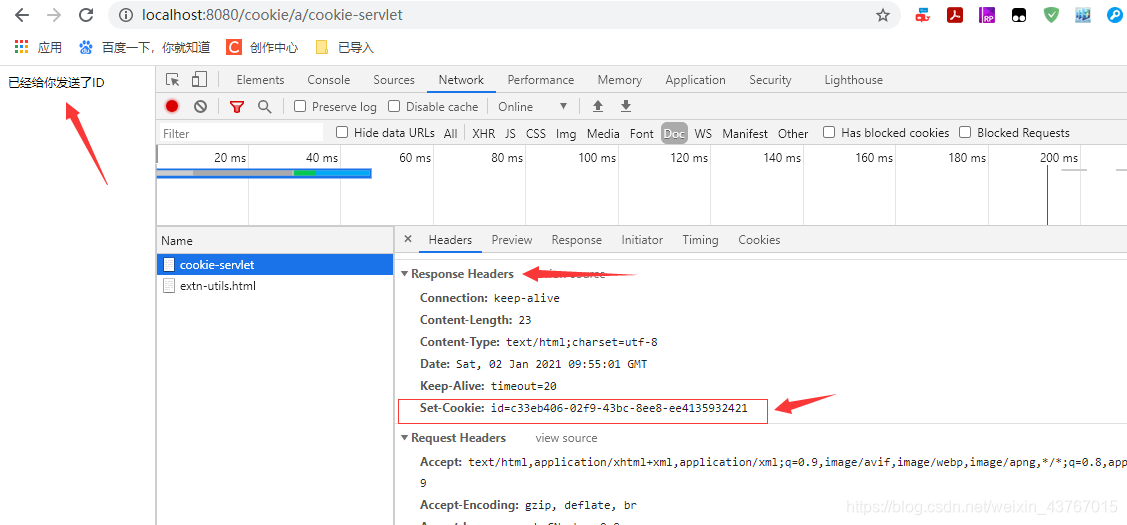Enable the Preserve log checkbox
Image resolution: width=1127 pixels, height=525 pixels.
[x=300, y=106]
